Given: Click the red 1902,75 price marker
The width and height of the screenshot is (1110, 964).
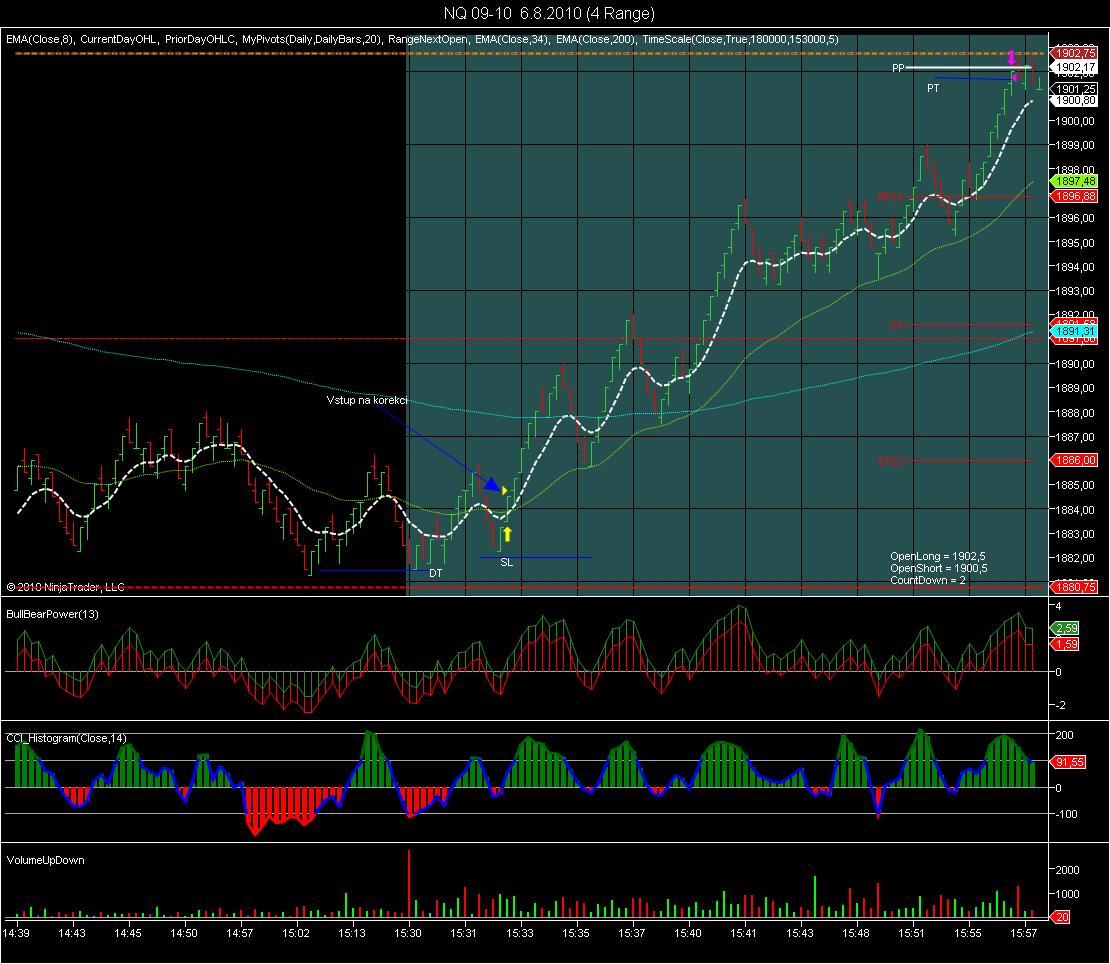Looking at the screenshot, I should pyautogui.click(x=1075, y=52).
